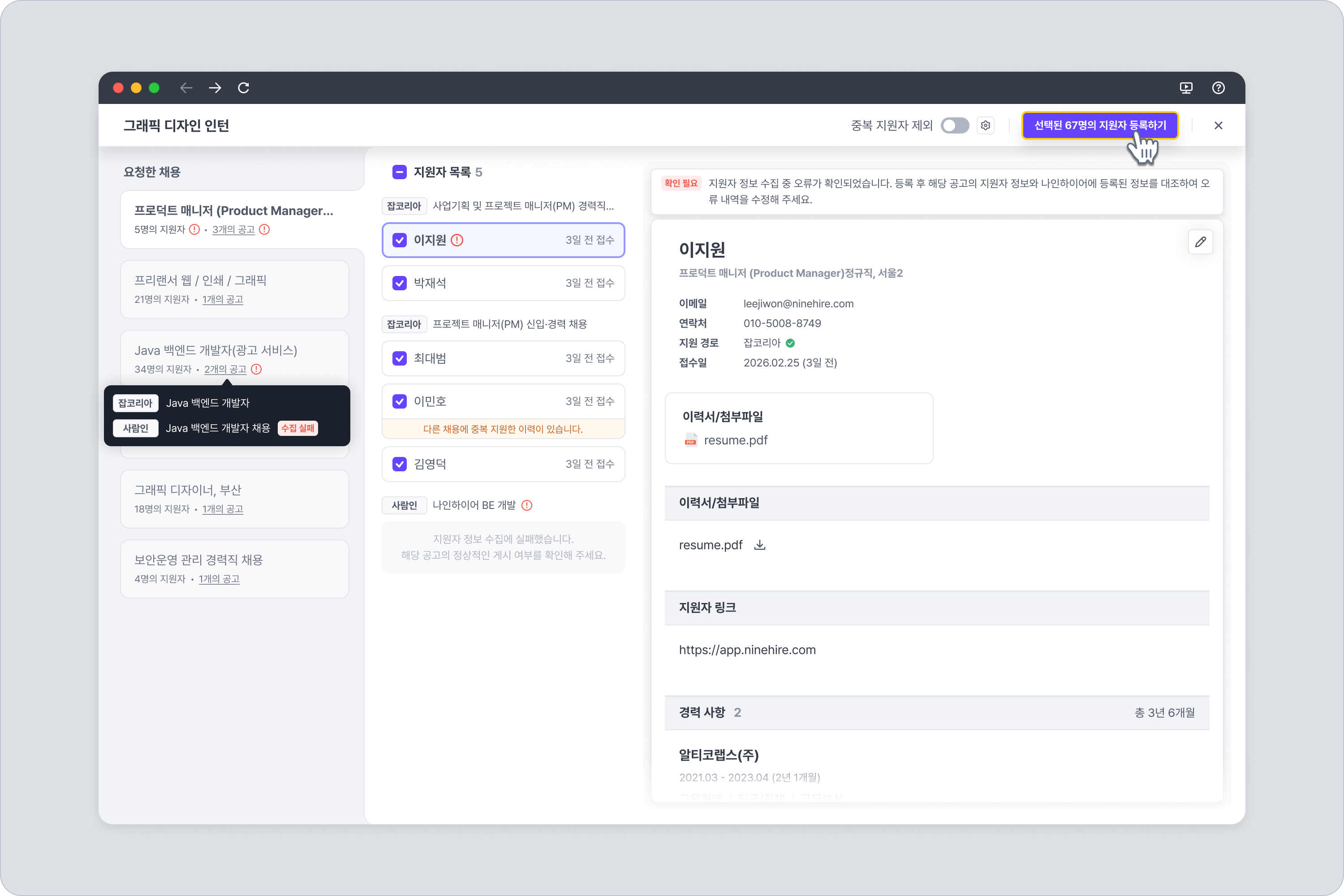This screenshot has width=1344, height=896.
Task: Uncheck the 최대범 applicant checkbox
Action: pos(400,358)
